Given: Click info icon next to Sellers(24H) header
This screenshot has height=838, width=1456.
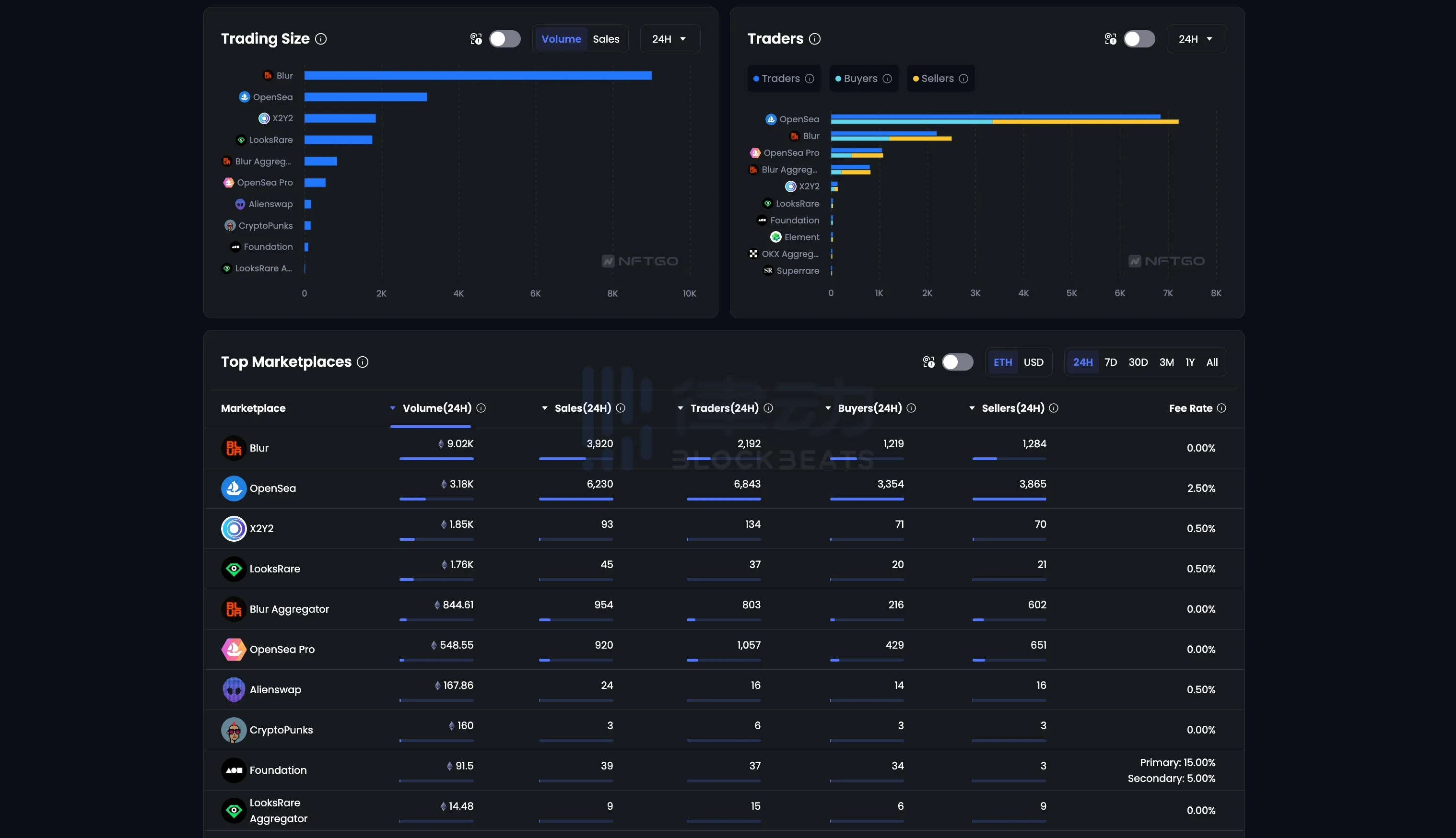Looking at the screenshot, I should (x=1054, y=408).
